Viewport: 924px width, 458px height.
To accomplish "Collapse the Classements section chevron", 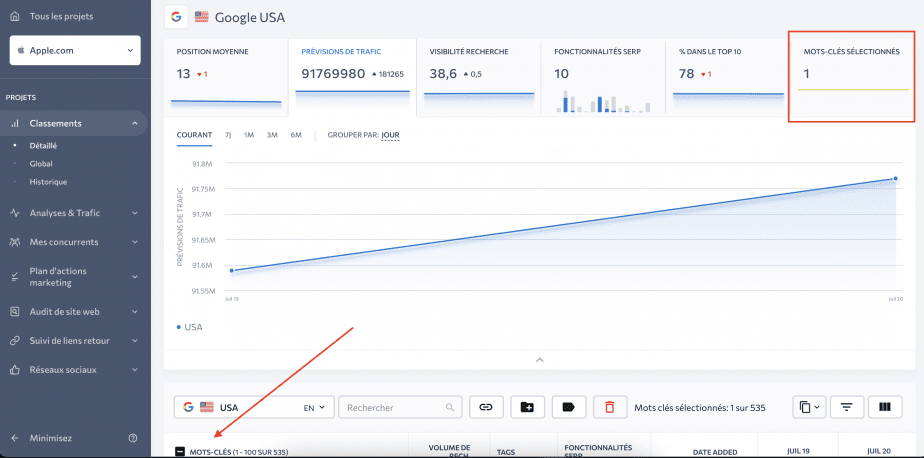I will pyautogui.click(x=135, y=123).
